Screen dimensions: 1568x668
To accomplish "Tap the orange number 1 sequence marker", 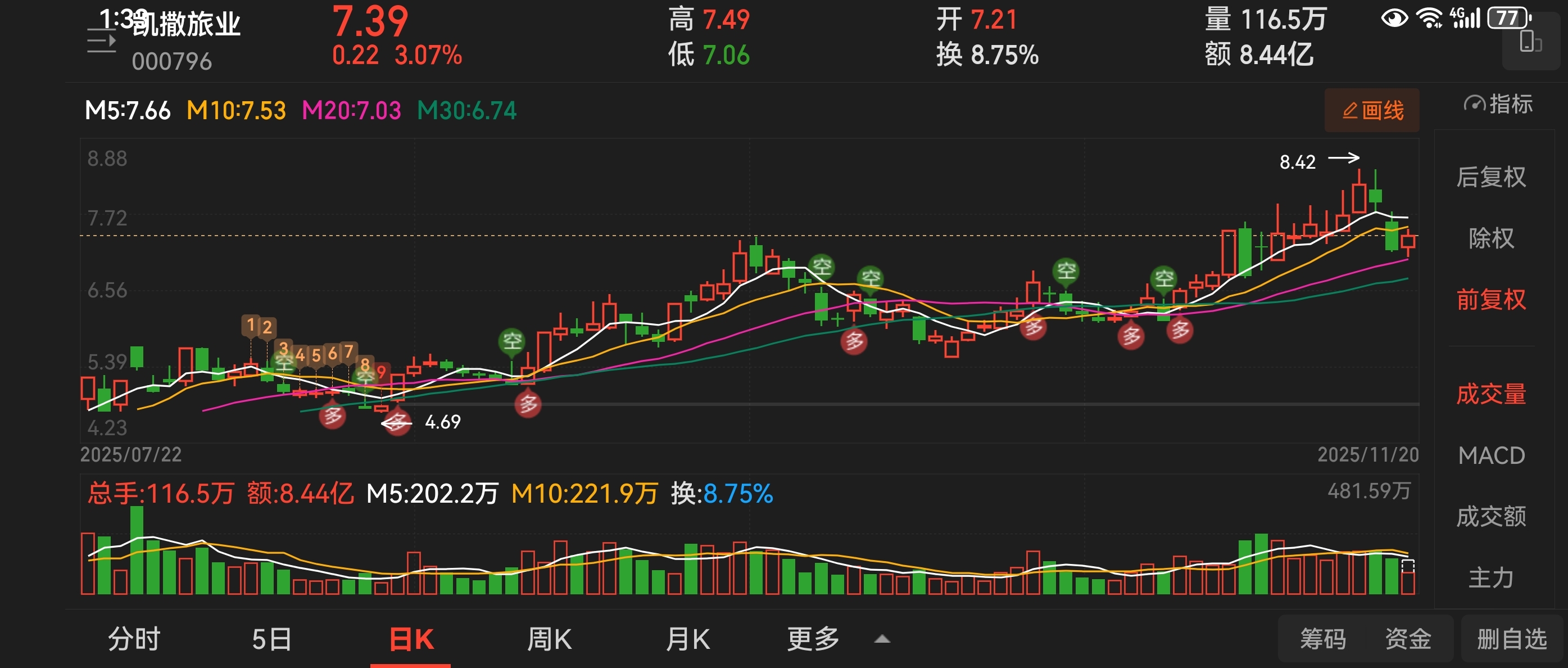I will click(250, 325).
